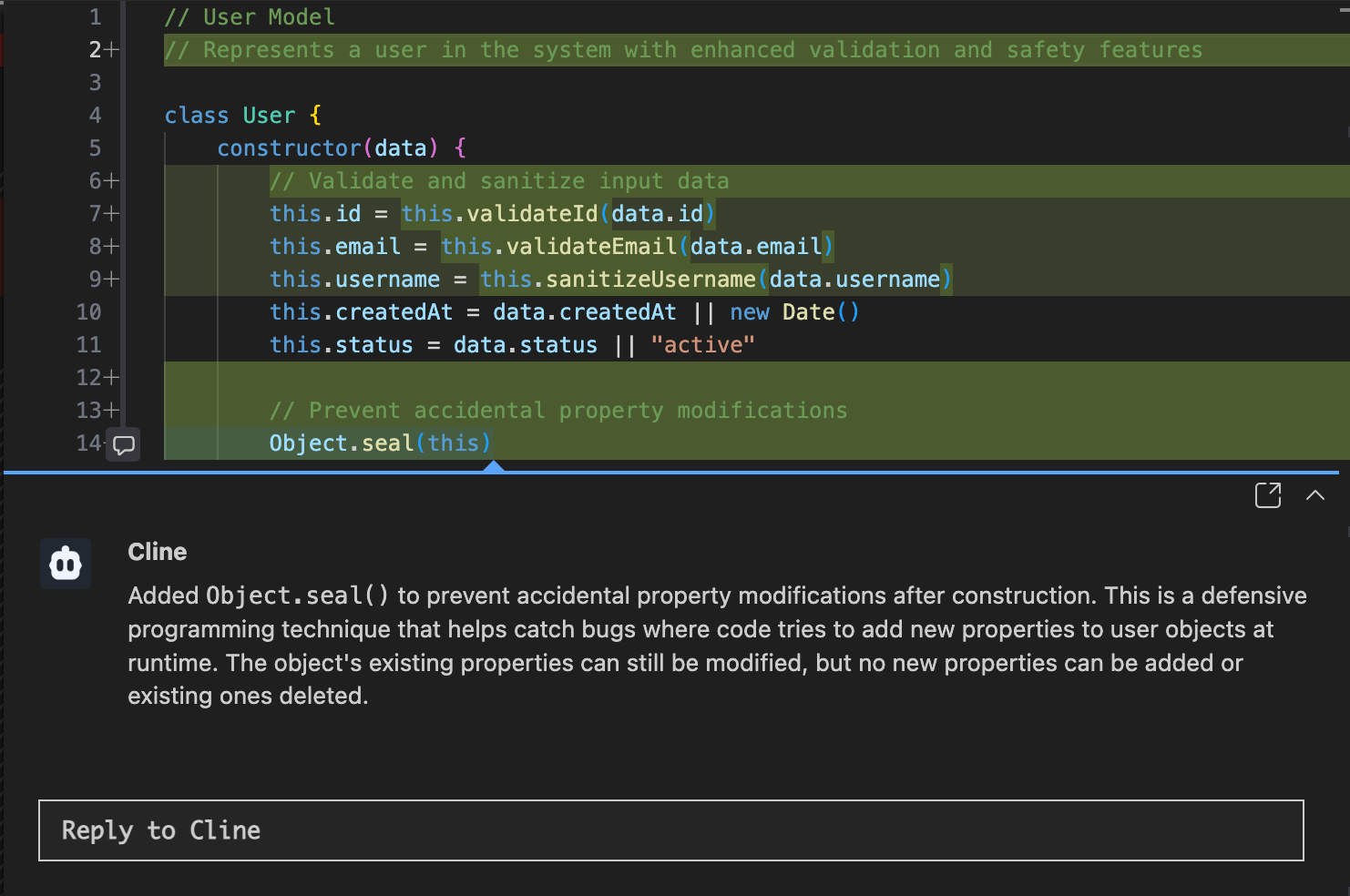Click the "active" string literal
This screenshot has width=1350, height=896.
pyautogui.click(x=702, y=345)
